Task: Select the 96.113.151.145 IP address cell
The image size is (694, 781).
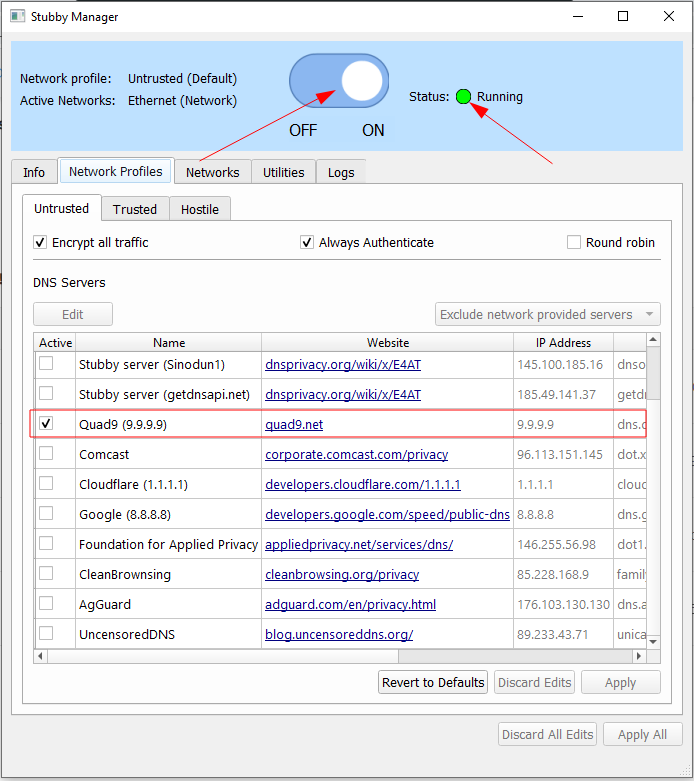Action: coord(563,454)
